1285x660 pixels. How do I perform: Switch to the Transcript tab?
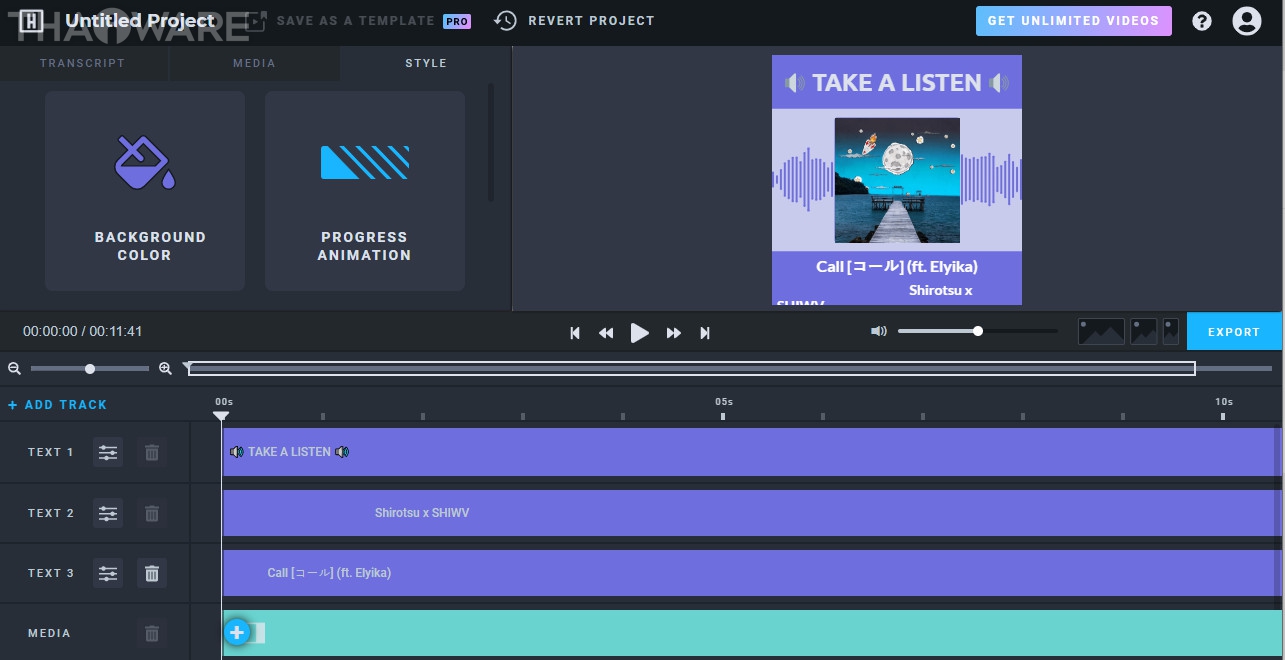click(x=83, y=63)
